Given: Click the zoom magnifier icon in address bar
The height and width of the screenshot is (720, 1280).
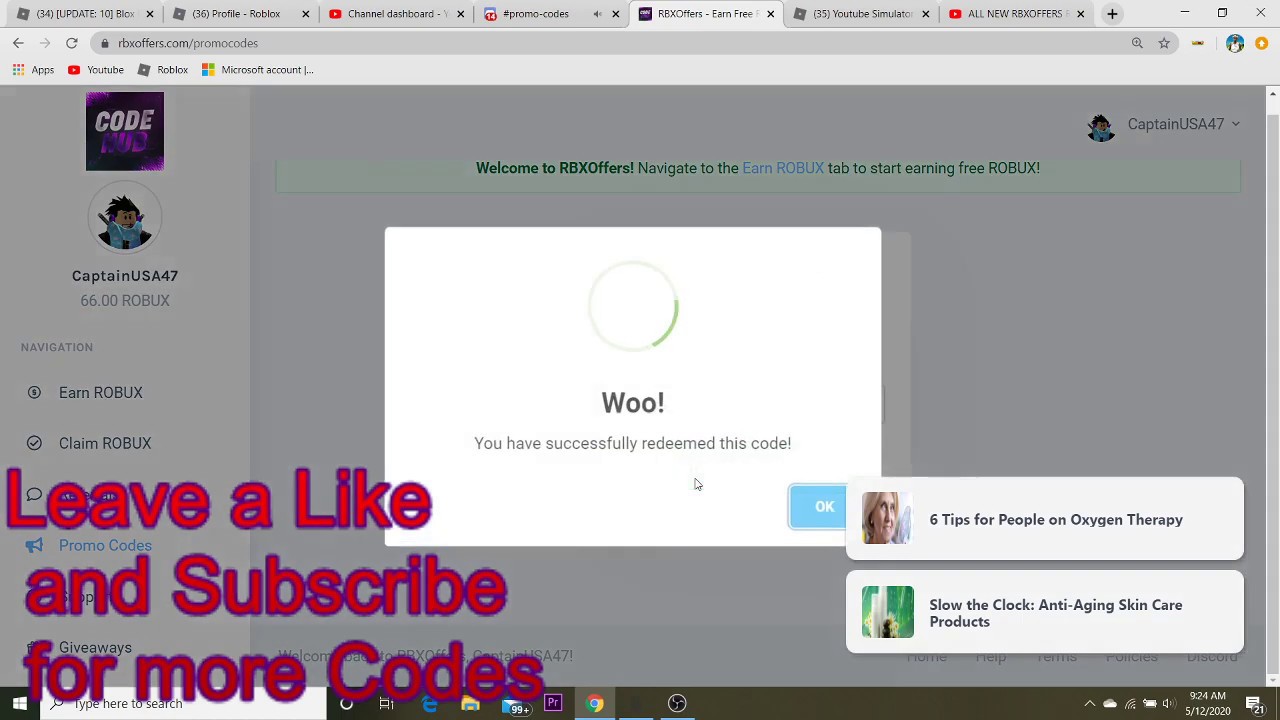Looking at the screenshot, I should [1137, 43].
